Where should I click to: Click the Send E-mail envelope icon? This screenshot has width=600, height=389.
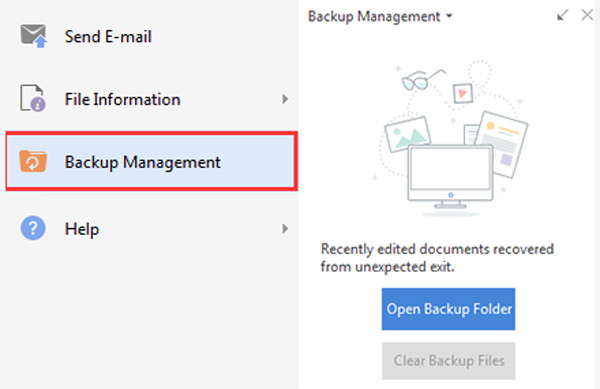[x=33, y=36]
